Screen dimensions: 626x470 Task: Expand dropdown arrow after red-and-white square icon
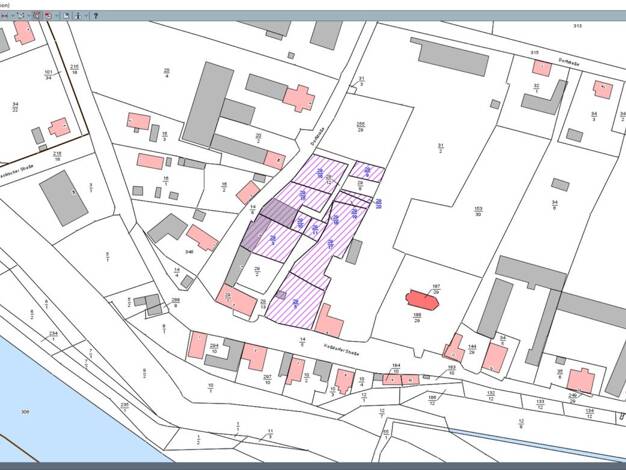[56, 16]
